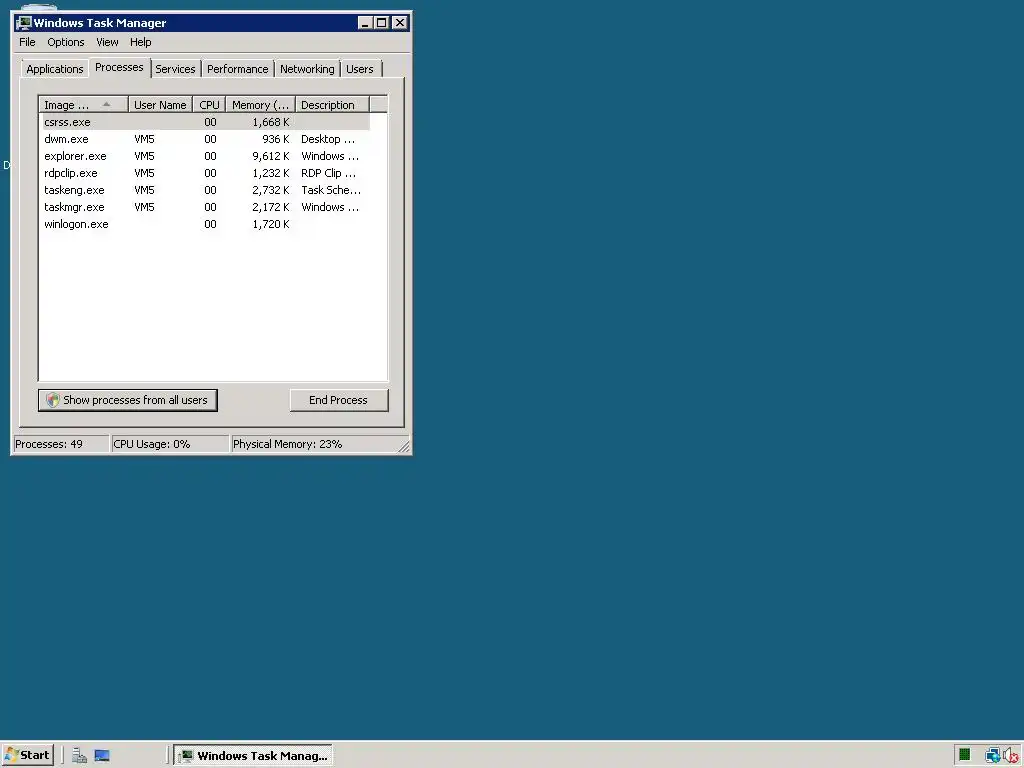Screen dimensions: 1024x768
Task: Click CPU Usage: 0% status panel
Action: point(170,444)
